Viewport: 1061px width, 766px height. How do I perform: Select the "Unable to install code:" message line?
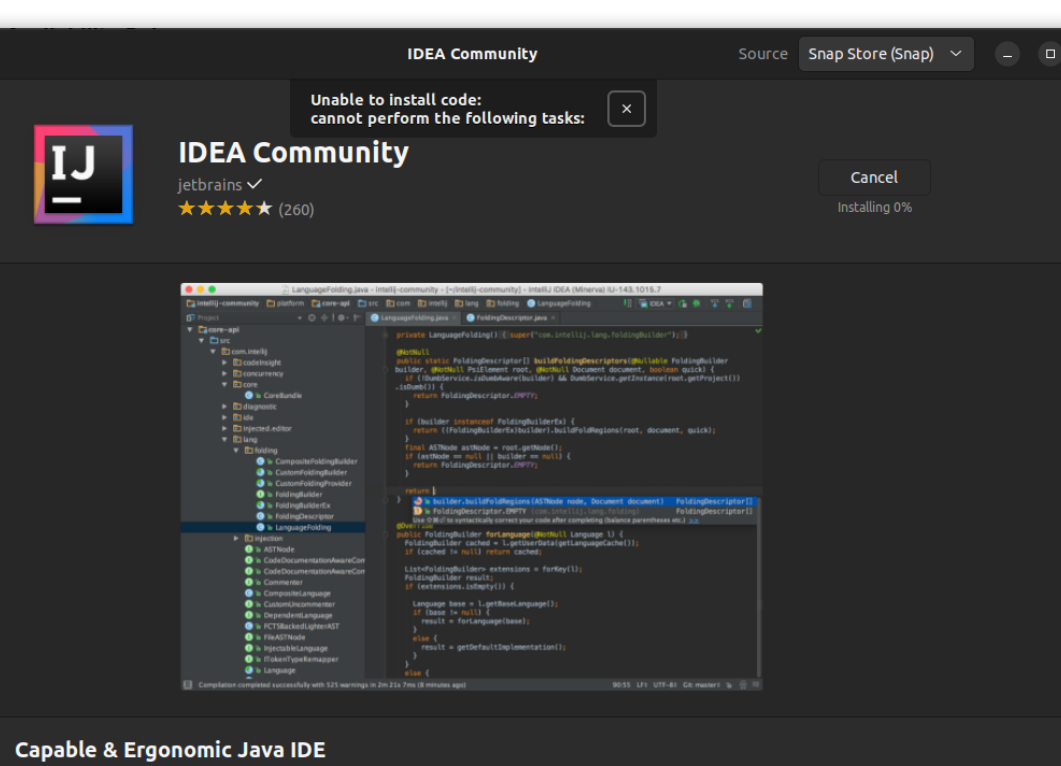[396, 100]
